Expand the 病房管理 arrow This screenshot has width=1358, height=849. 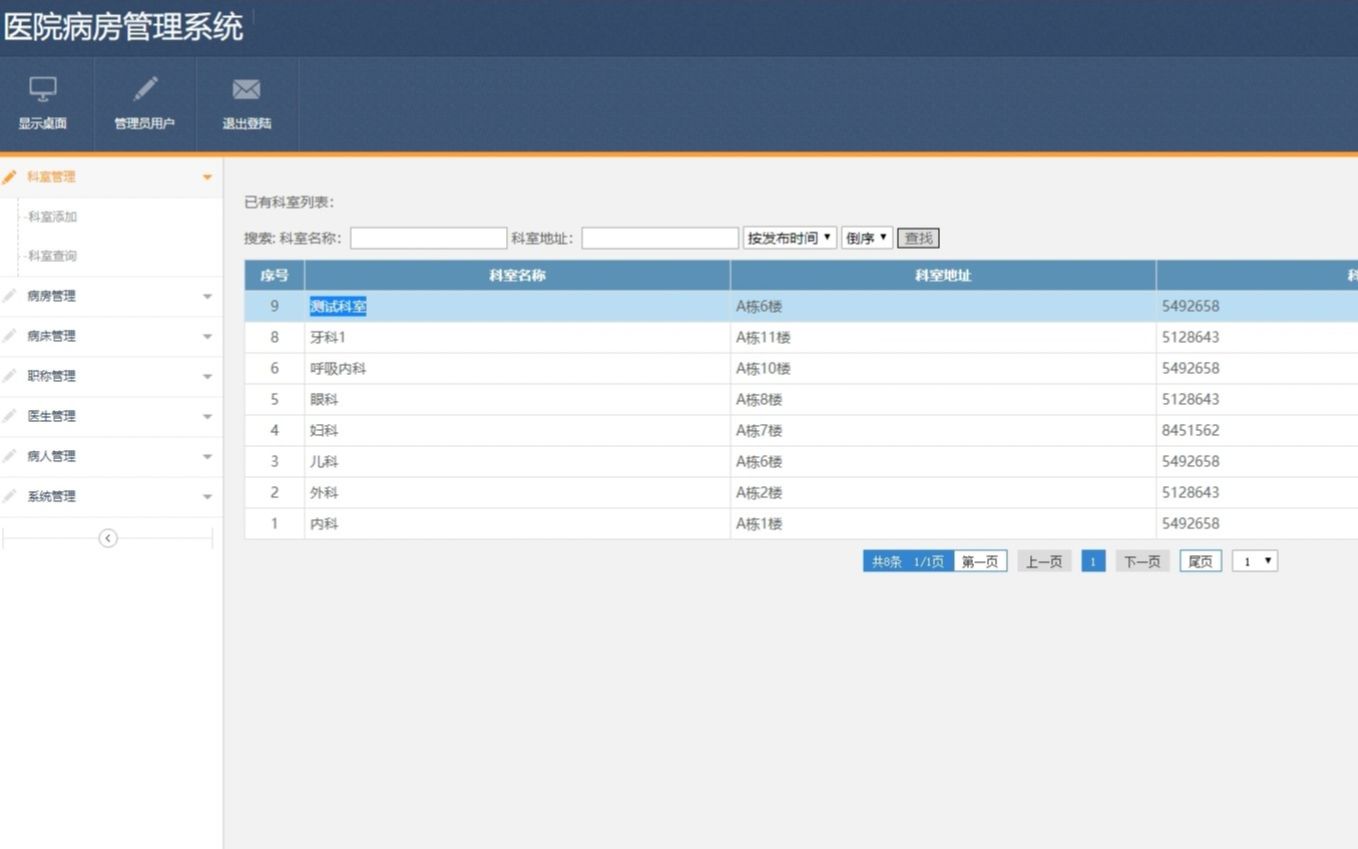tap(207, 297)
